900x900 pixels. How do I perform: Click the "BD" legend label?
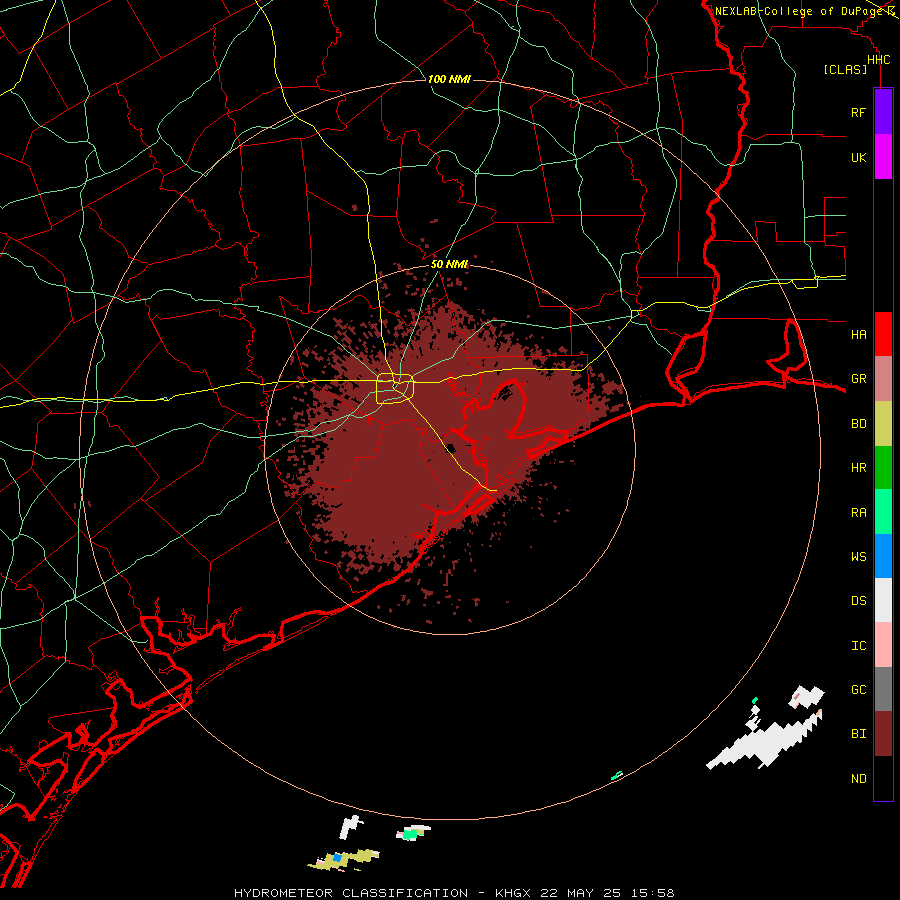tap(858, 424)
